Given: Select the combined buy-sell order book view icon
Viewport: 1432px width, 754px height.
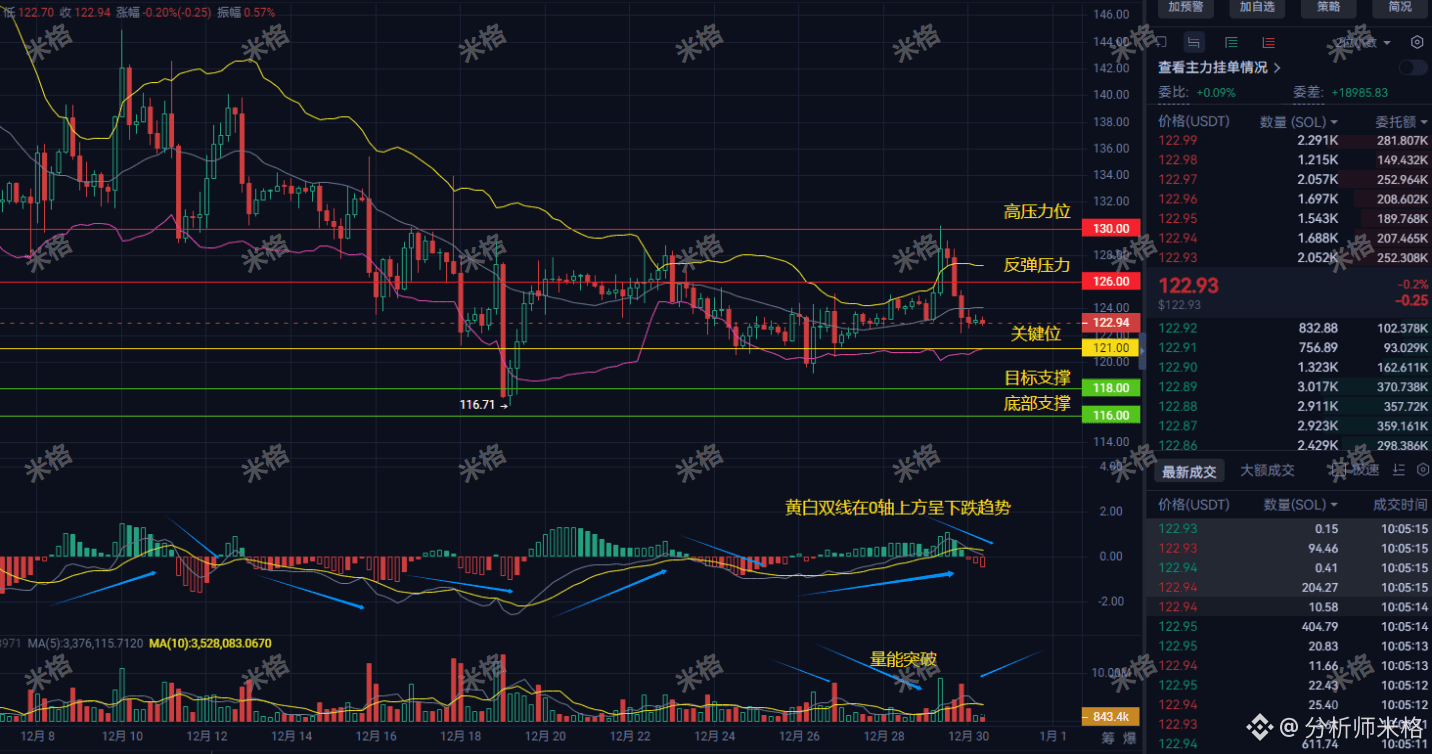Looking at the screenshot, I should click(x=1194, y=42).
